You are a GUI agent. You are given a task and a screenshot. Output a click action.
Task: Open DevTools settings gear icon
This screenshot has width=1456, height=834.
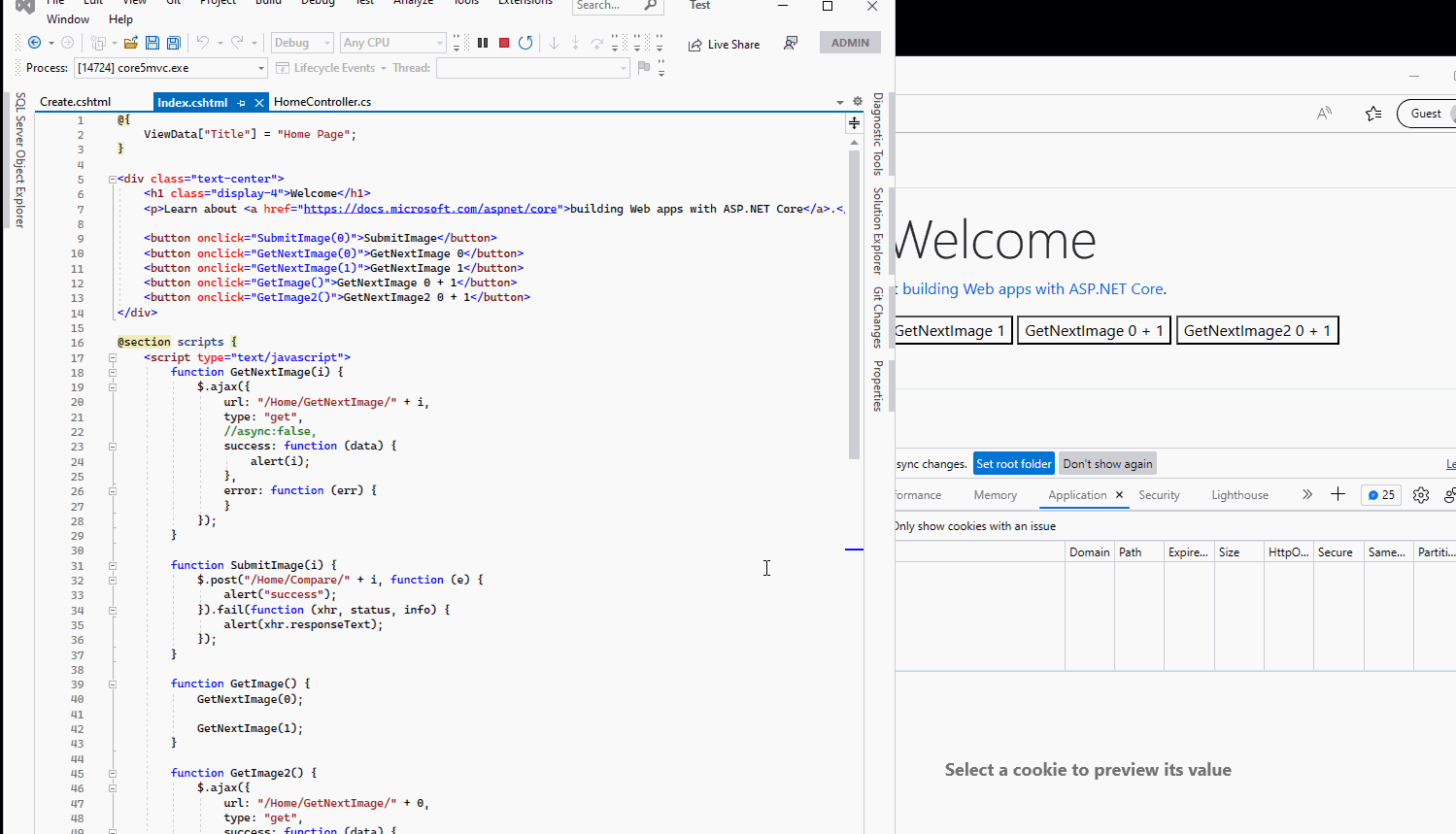click(x=1421, y=495)
